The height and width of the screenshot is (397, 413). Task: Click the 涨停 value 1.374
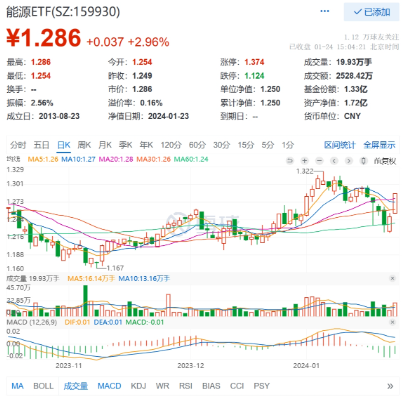click(x=254, y=62)
